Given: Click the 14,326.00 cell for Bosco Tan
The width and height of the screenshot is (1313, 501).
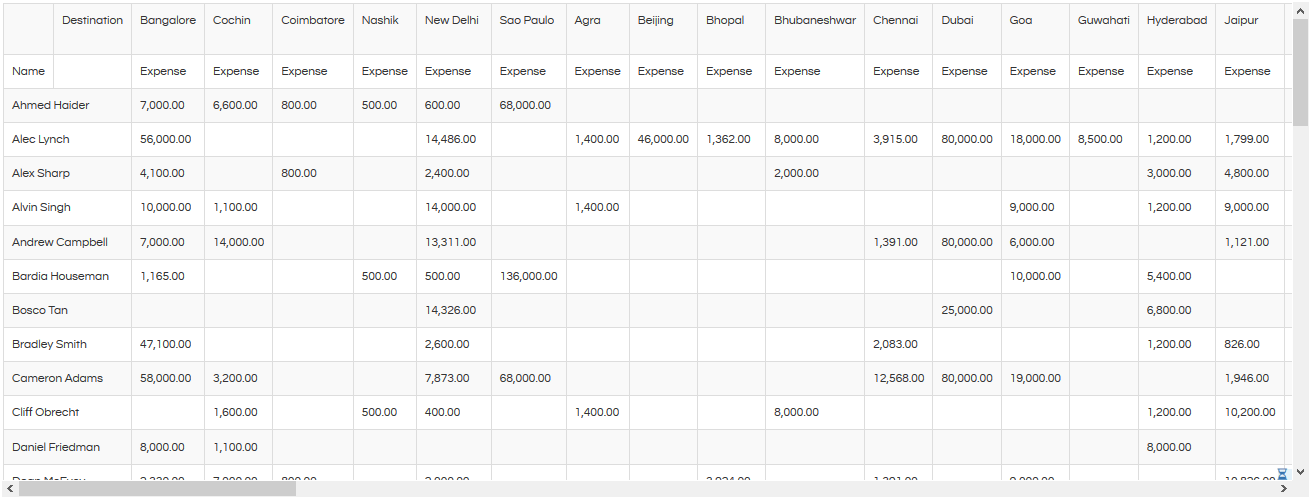Looking at the screenshot, I should pyautogui.click(x=454, y=310).
